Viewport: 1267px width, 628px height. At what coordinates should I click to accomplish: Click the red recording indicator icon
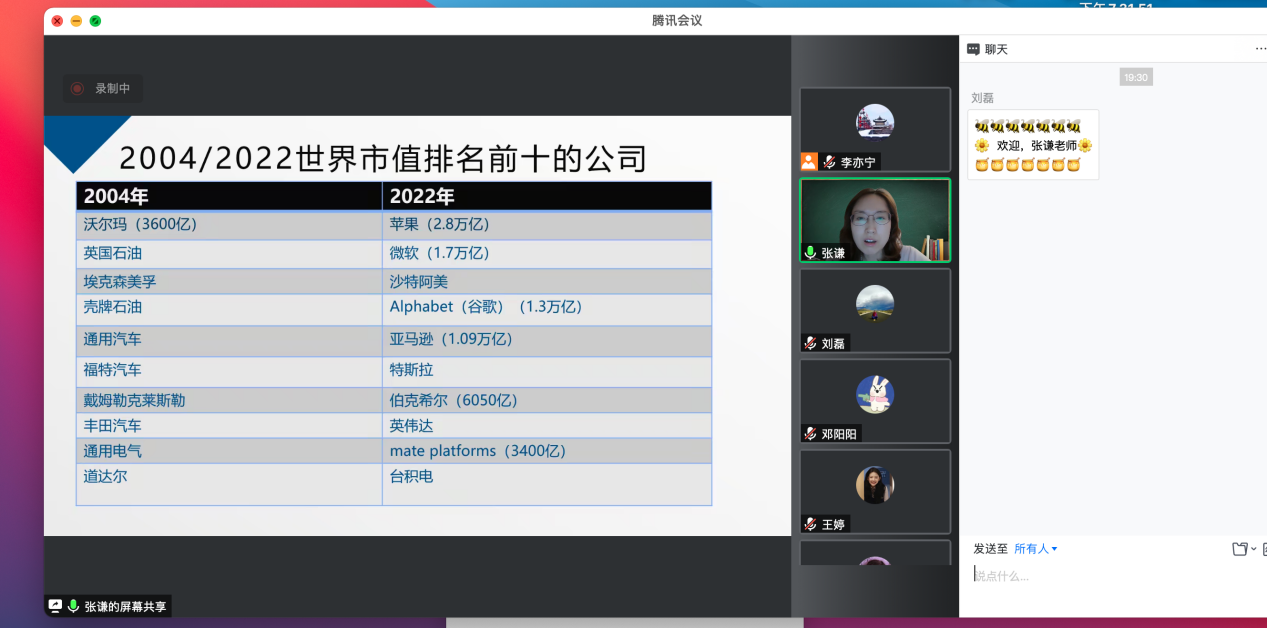pos(77,88)
